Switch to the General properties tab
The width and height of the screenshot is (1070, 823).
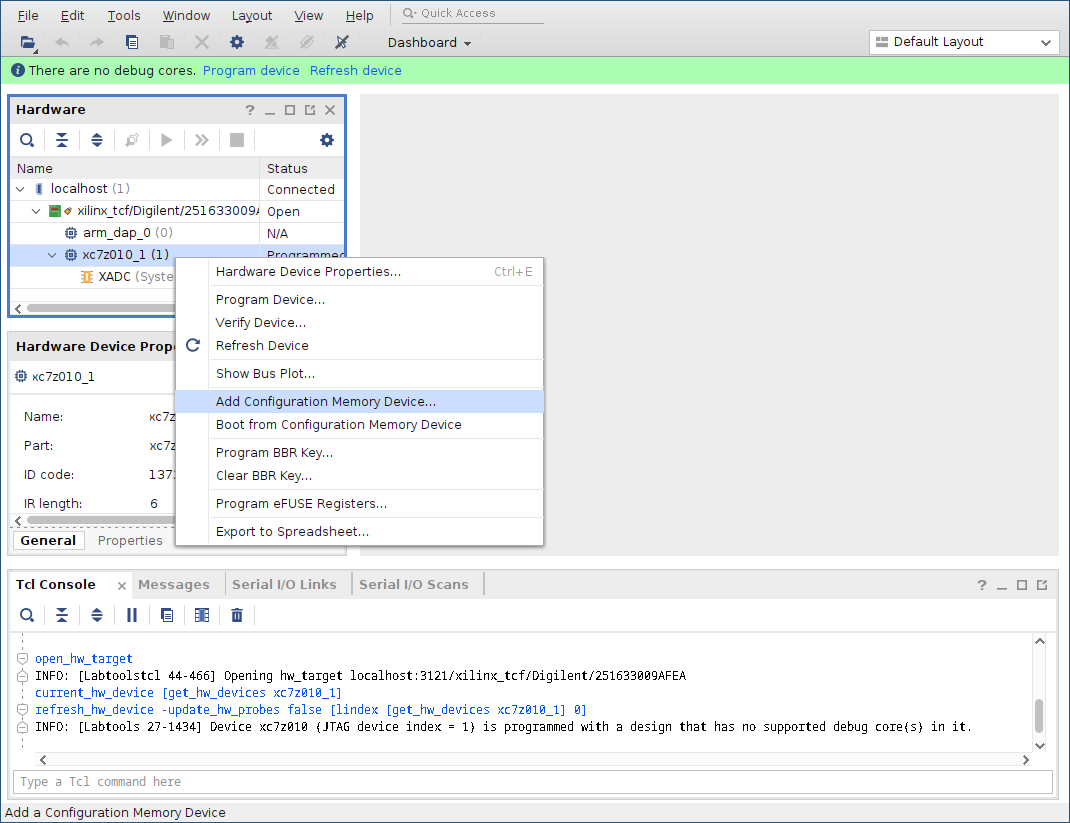click(x=48, y=540)
